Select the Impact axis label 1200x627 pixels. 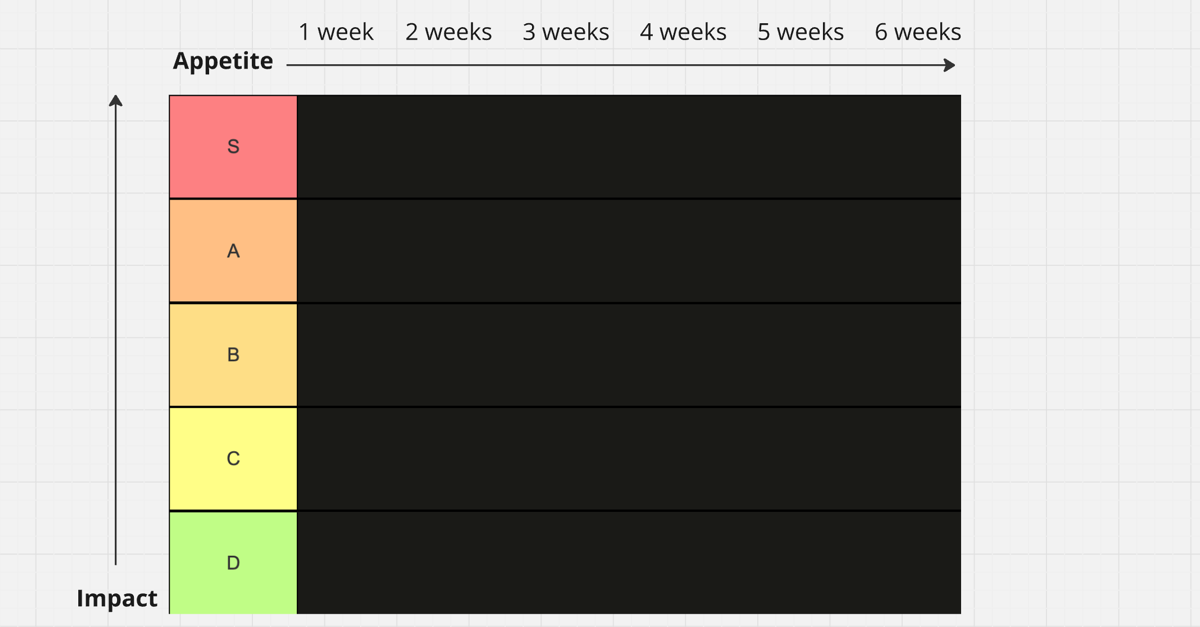117,599
